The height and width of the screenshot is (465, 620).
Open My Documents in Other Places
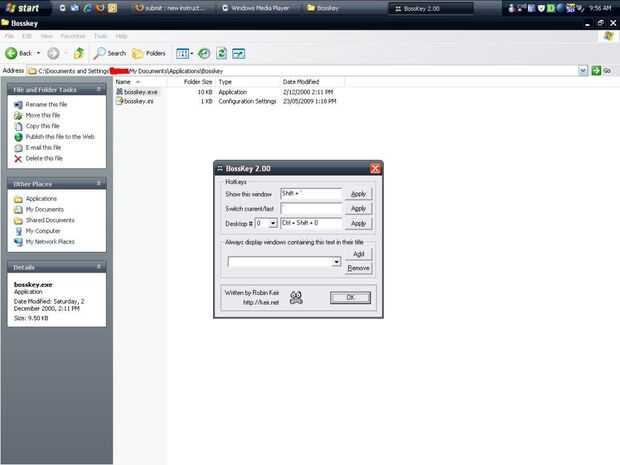pyautogui.click(x=44, y=209)
